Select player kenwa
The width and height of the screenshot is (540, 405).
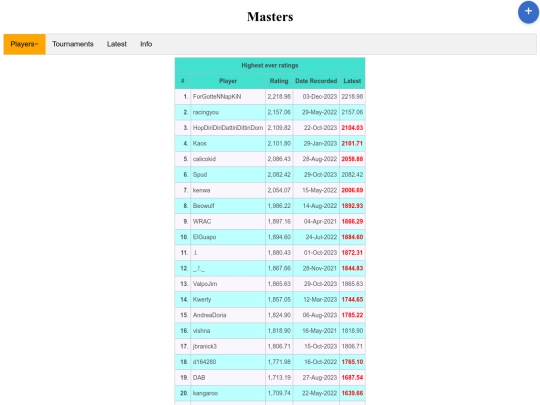201,190
